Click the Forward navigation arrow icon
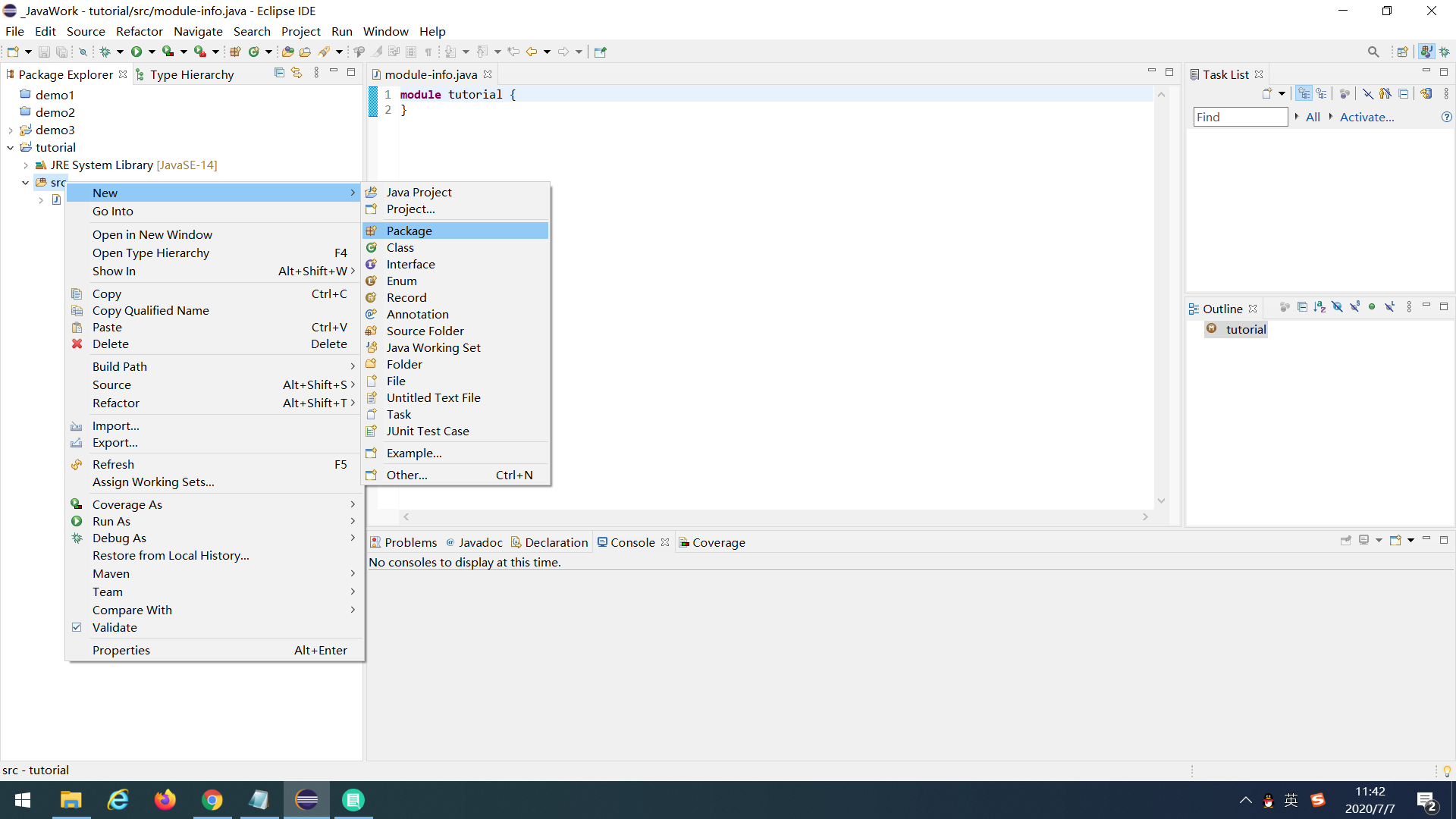This screenshot has height=819, width=1456. tap(563, 52)
